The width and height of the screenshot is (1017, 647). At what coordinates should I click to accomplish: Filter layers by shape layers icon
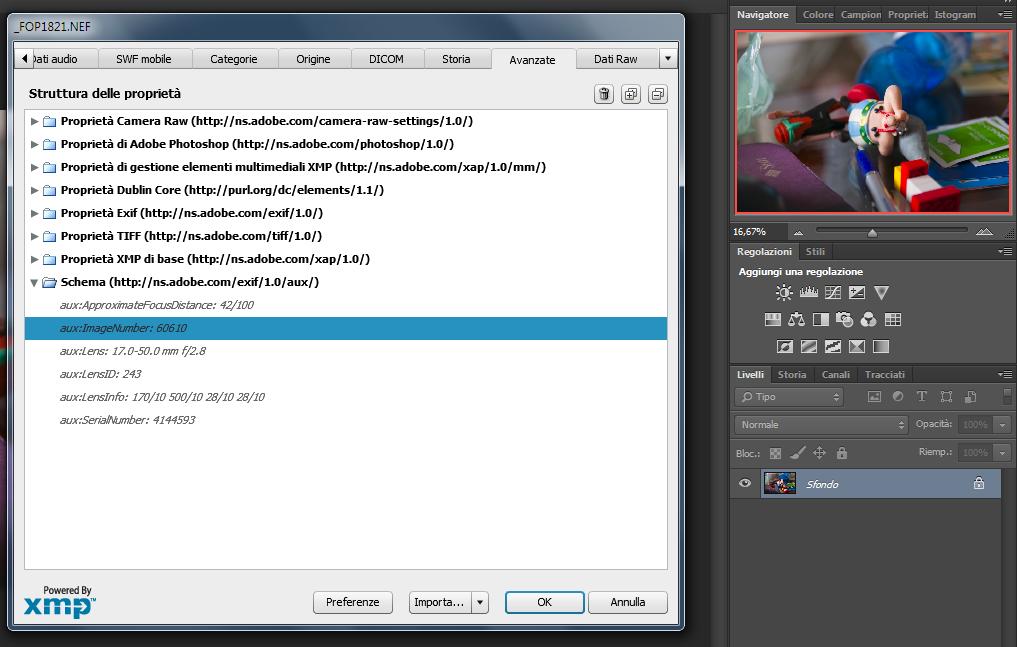tap(946, 397)
